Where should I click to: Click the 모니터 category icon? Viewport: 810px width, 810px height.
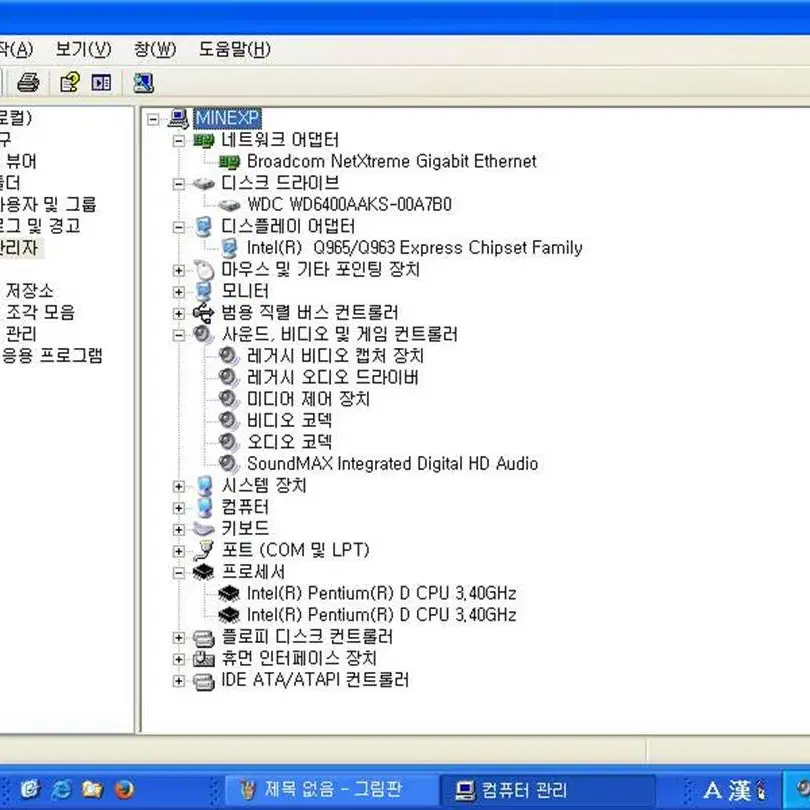(204, 291)
